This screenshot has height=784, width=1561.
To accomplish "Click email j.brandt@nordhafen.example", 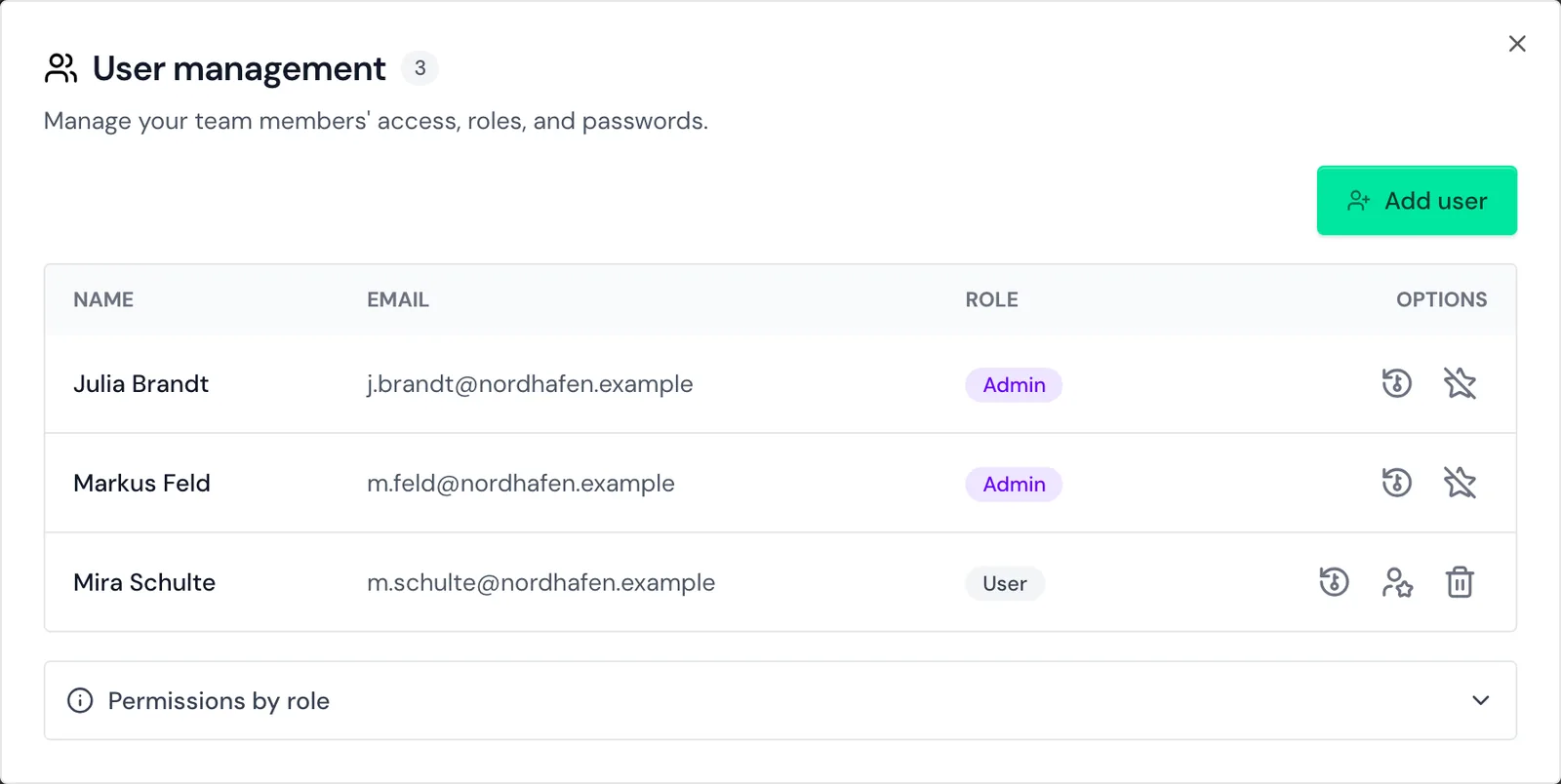I will click(530, 384).
